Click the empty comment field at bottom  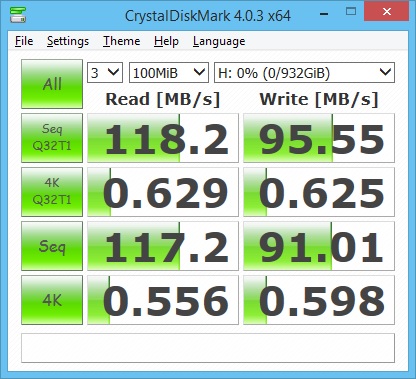[208, 348]
